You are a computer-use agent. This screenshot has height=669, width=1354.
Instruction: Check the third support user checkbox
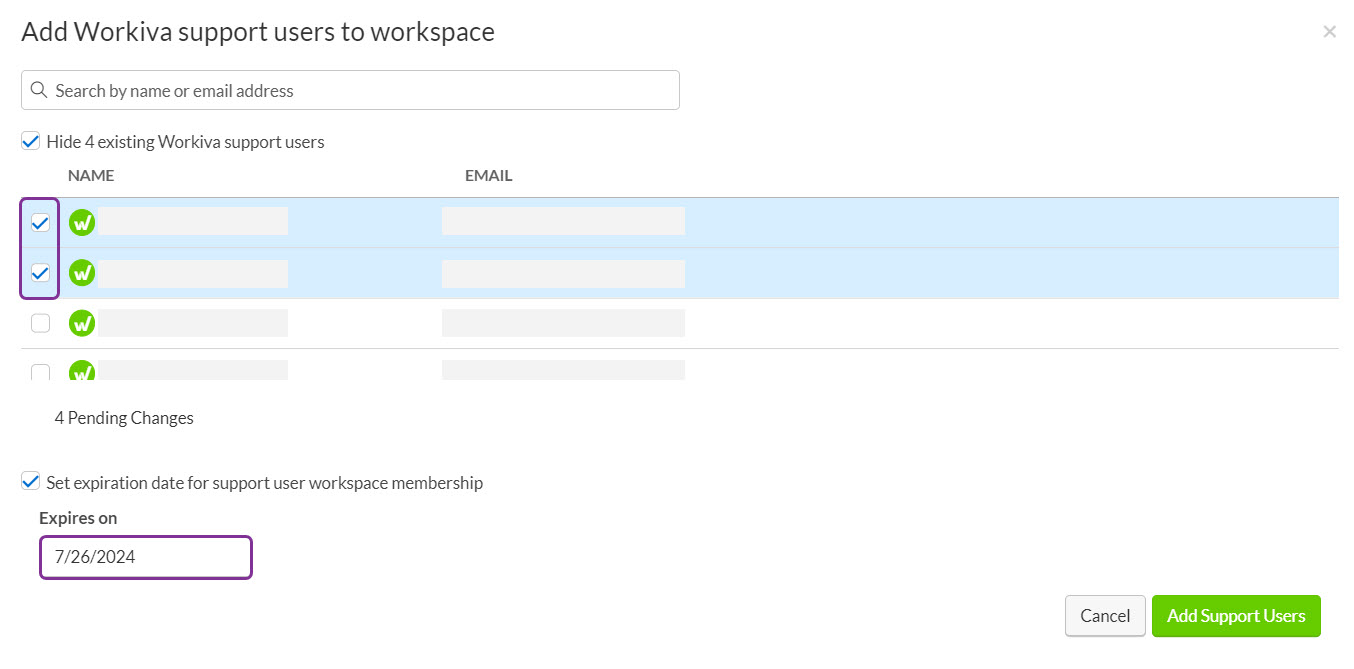pos(39,322)
